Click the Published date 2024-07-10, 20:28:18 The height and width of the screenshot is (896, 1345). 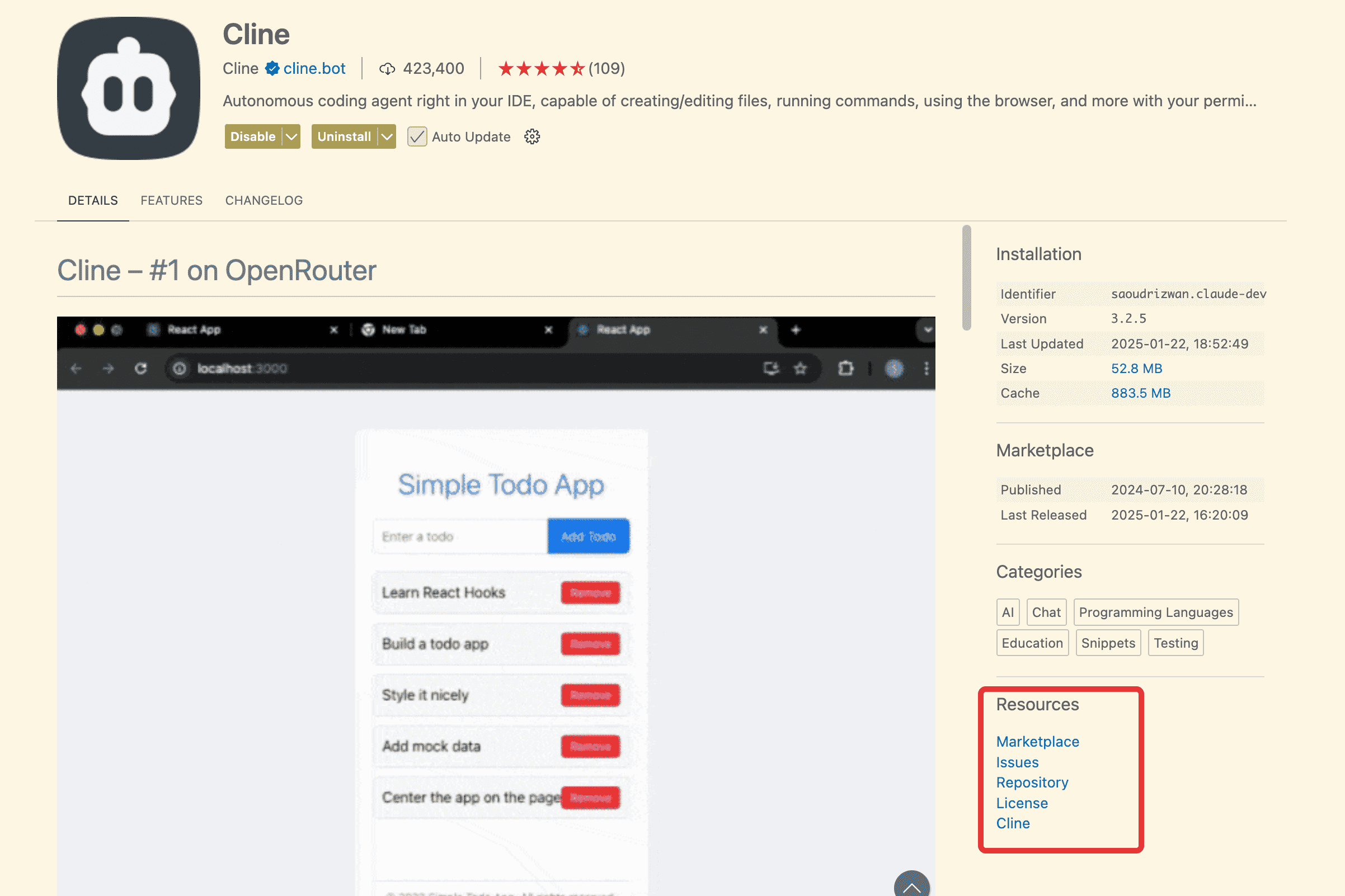coord(1179,490)
